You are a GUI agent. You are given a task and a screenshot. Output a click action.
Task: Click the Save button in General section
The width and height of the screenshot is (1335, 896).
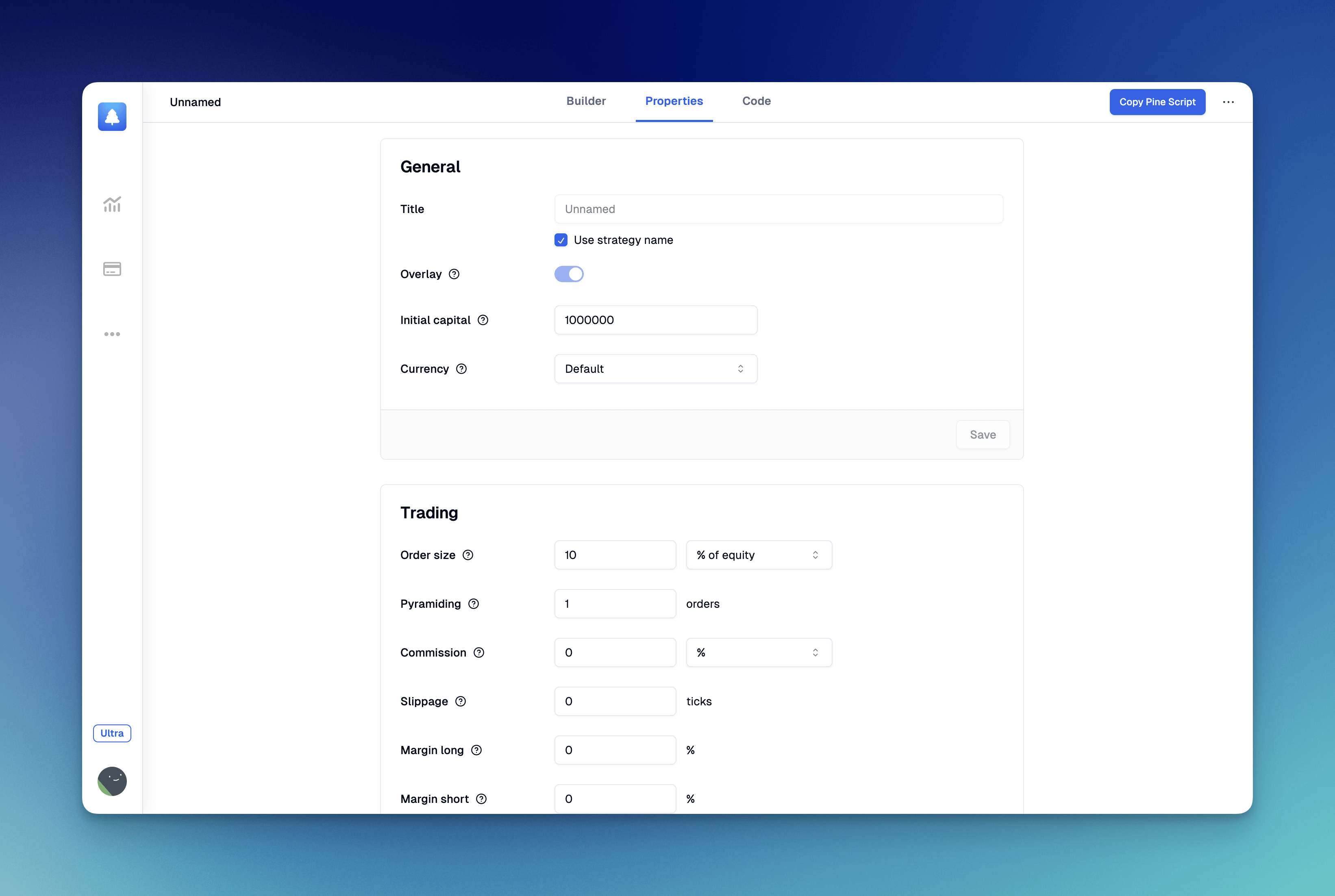[982, 434]
